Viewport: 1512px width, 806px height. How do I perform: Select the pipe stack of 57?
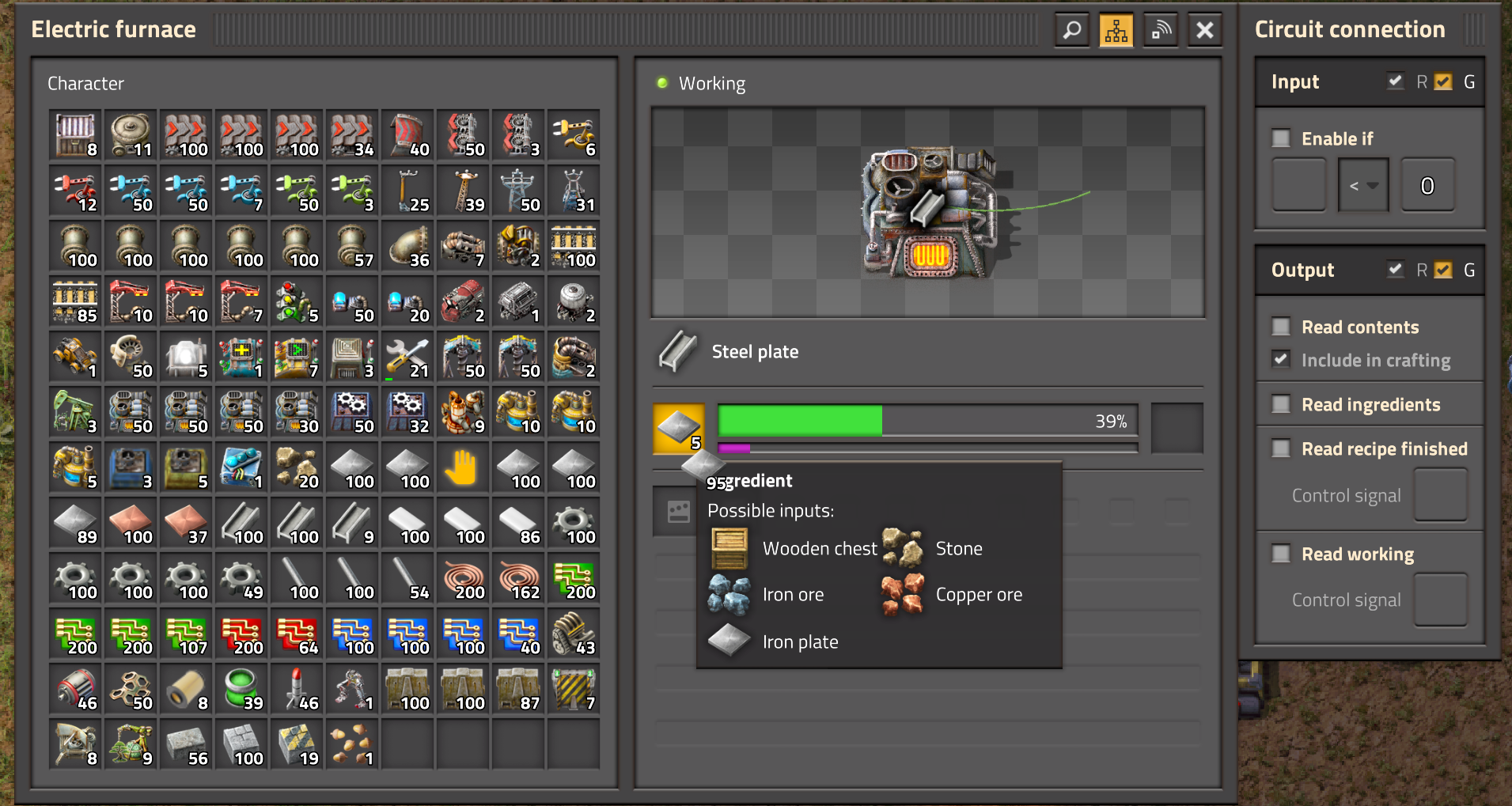[352, 246]
